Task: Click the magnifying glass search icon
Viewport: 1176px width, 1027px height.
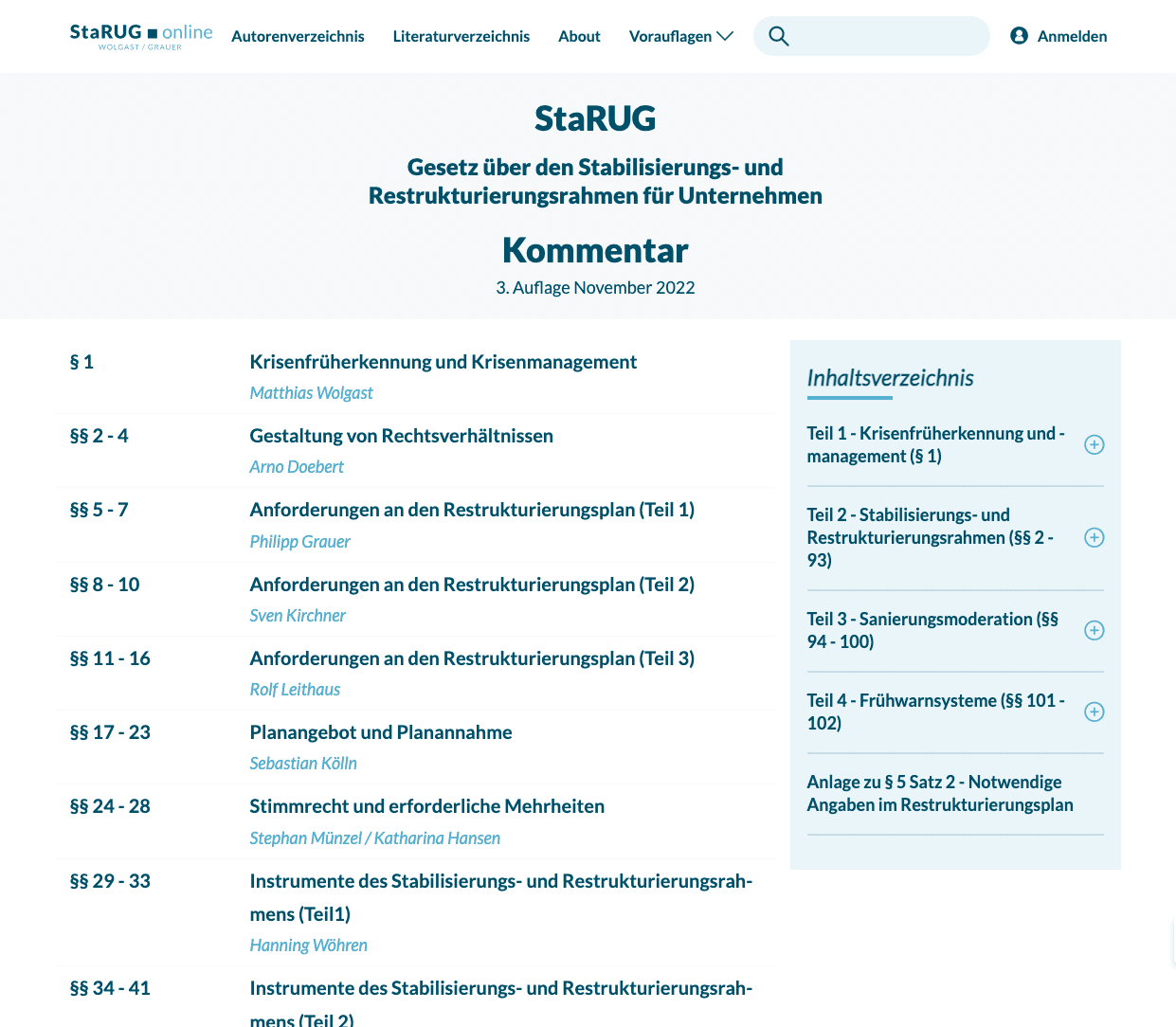Action: 779,36
